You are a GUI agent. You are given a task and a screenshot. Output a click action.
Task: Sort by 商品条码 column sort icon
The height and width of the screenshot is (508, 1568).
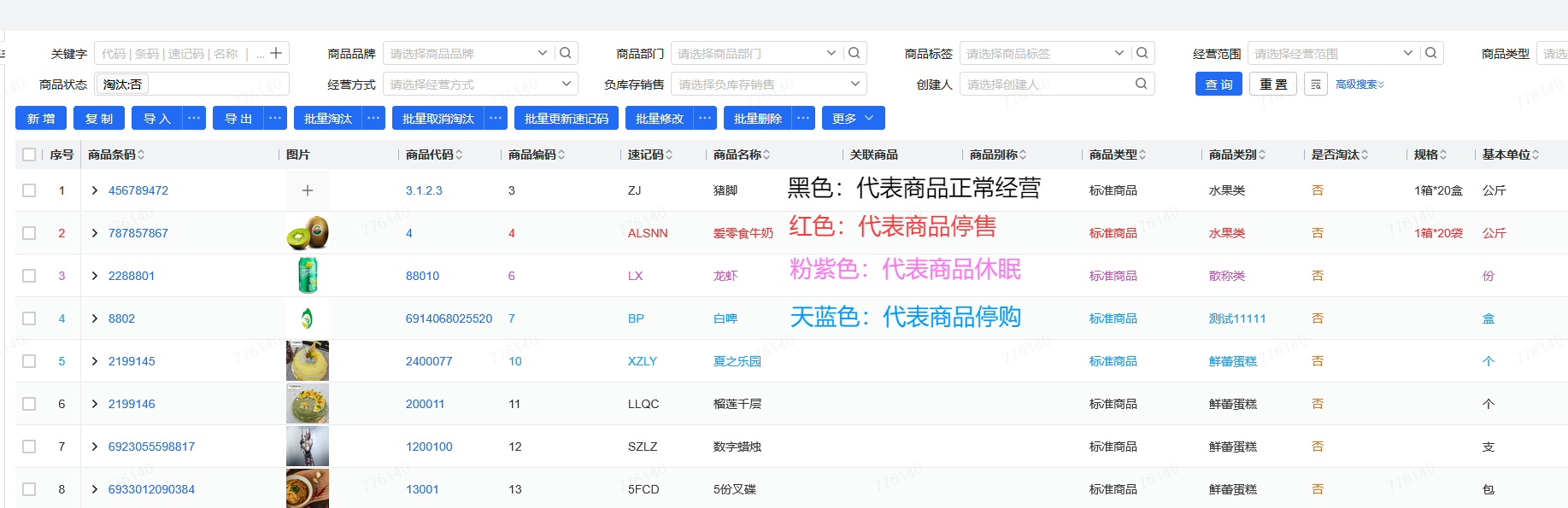[x=141, y=155]
